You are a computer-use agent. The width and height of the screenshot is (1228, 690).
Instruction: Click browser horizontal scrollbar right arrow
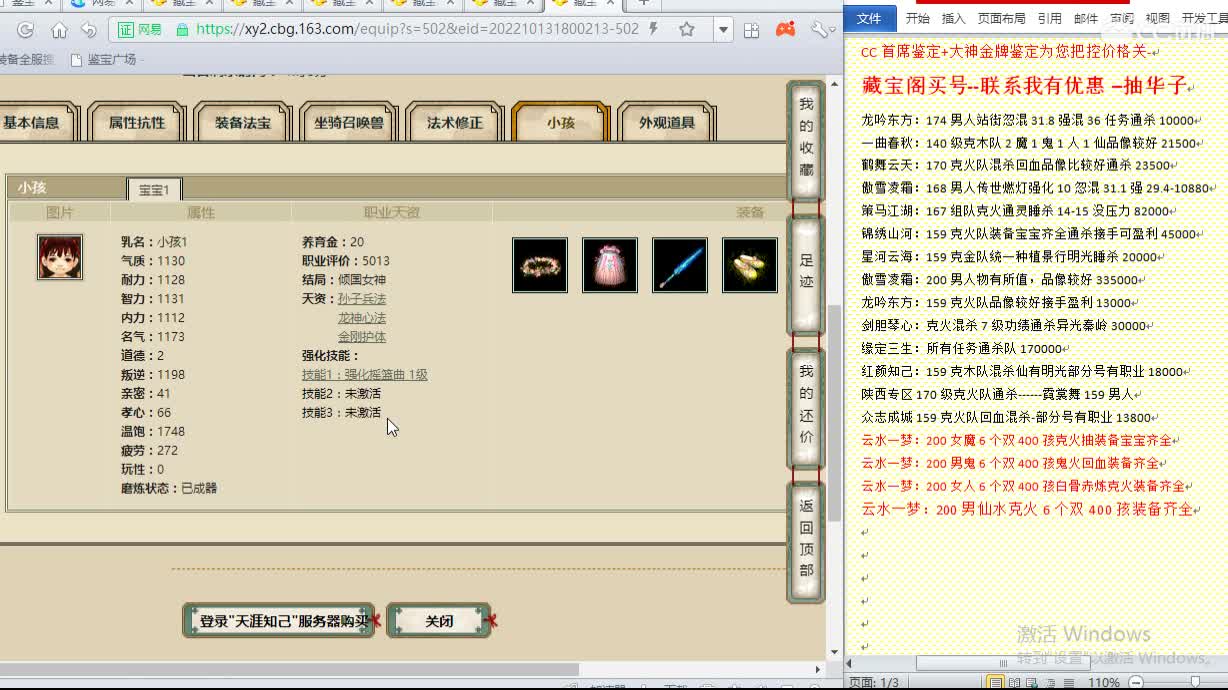pyautogui.click(x=819, y=670)
